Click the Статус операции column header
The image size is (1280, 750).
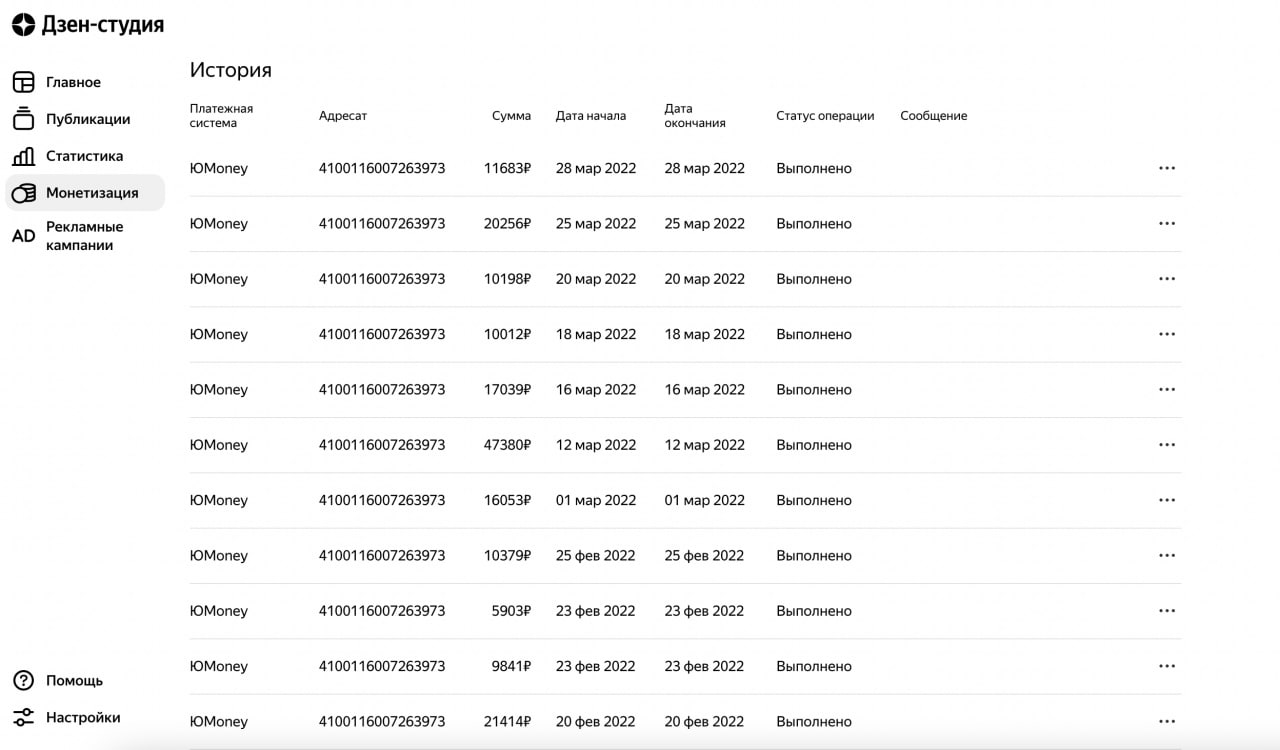point(825,116)
